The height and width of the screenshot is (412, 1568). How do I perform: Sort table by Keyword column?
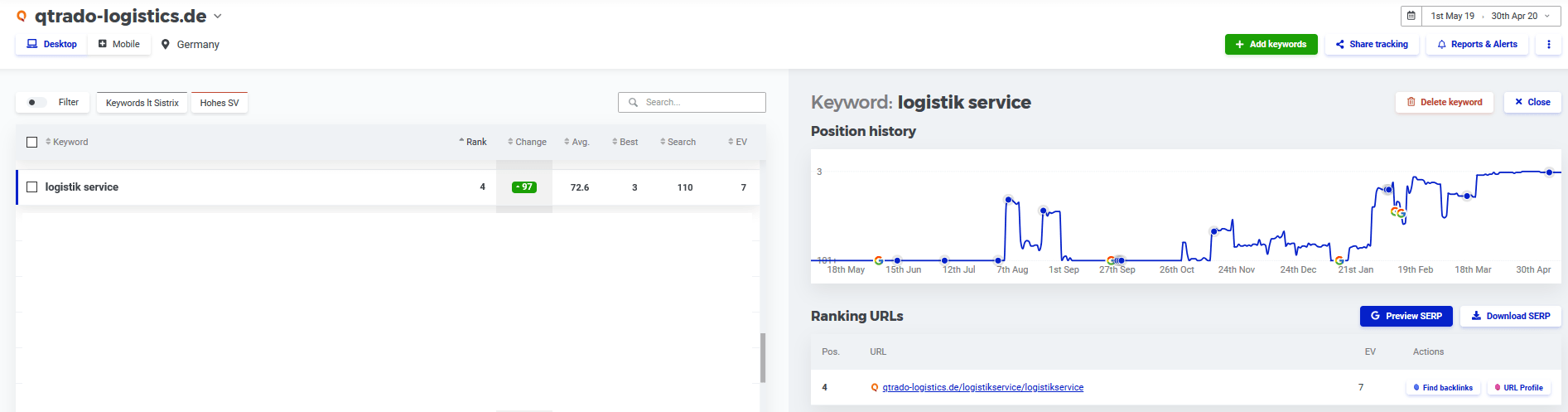(66, 142)
